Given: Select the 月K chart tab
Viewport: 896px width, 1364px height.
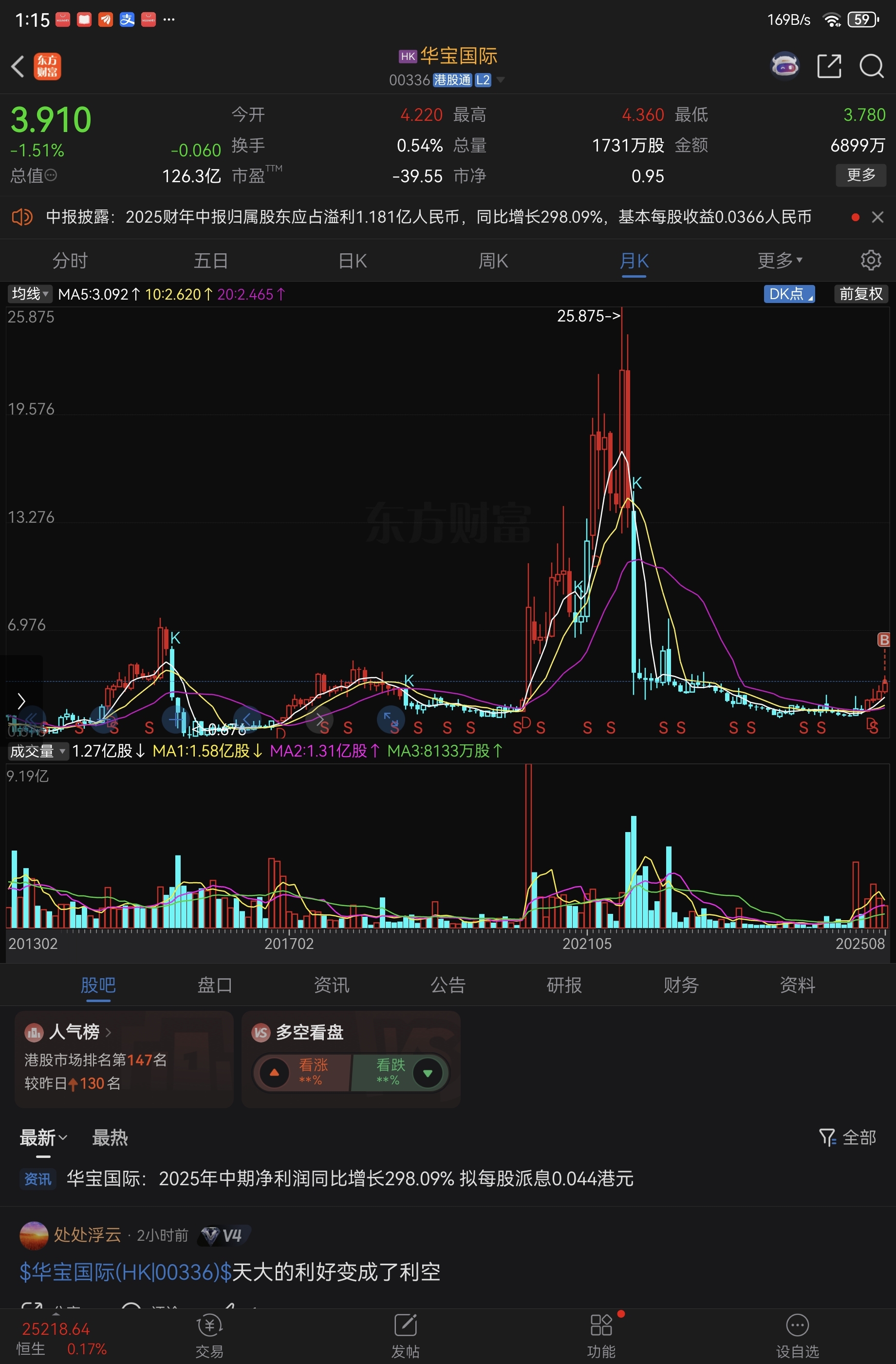Looking at the screenshot, I should click(x=634, y=261).
